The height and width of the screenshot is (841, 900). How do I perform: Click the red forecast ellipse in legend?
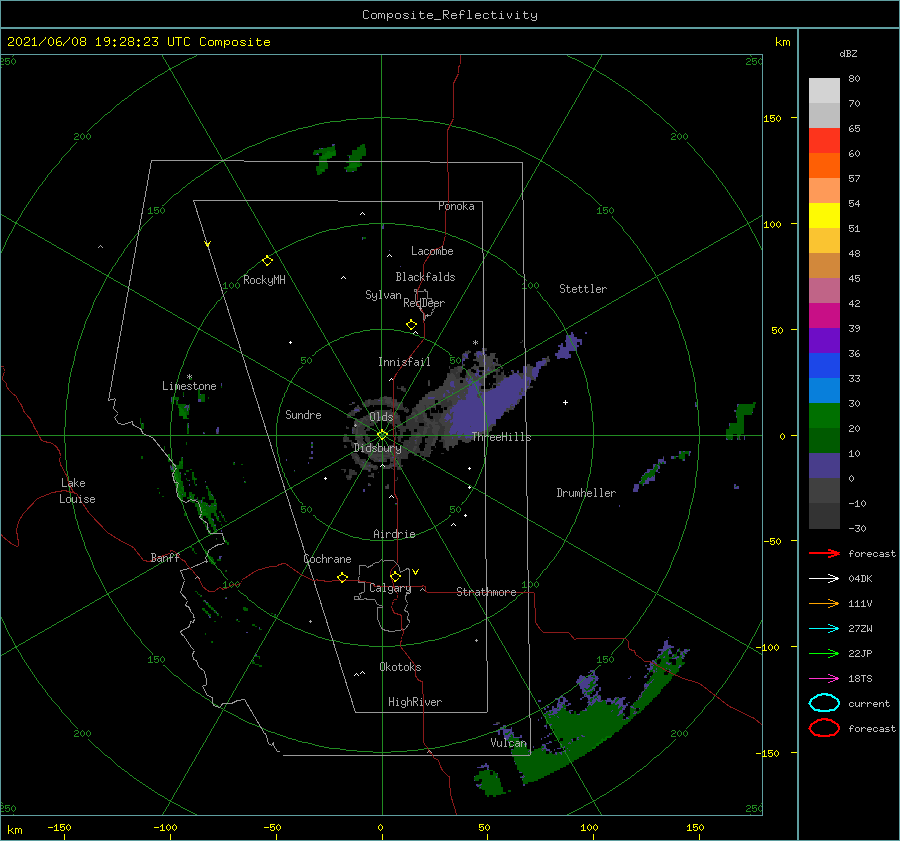[x=824, y=728]
